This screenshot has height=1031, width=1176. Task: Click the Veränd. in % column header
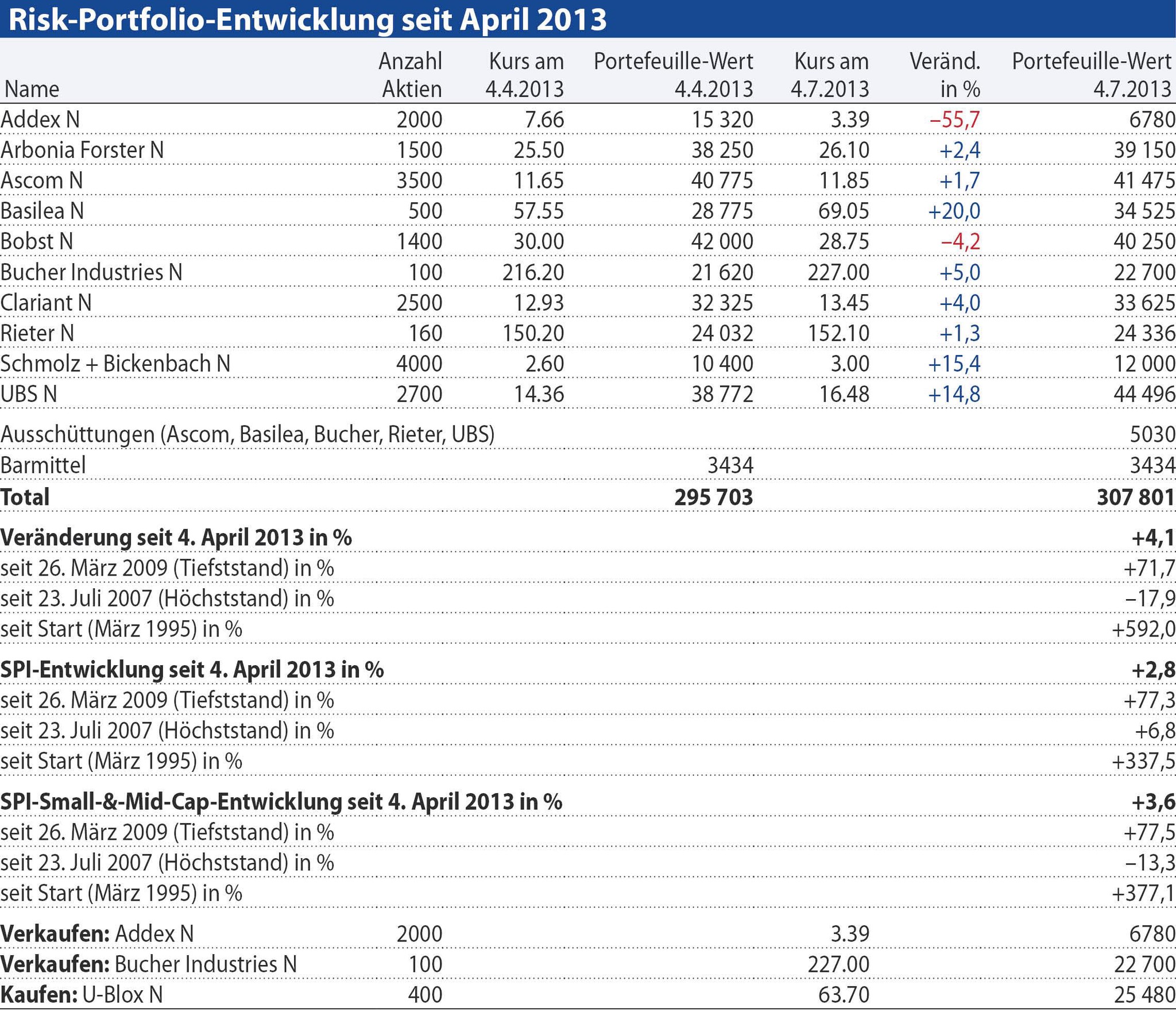pyautogui.click(x=945, y=75)
